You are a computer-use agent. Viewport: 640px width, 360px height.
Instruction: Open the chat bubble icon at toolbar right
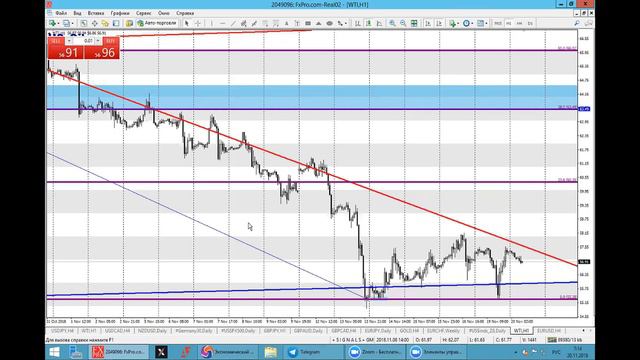click(588, 23)
